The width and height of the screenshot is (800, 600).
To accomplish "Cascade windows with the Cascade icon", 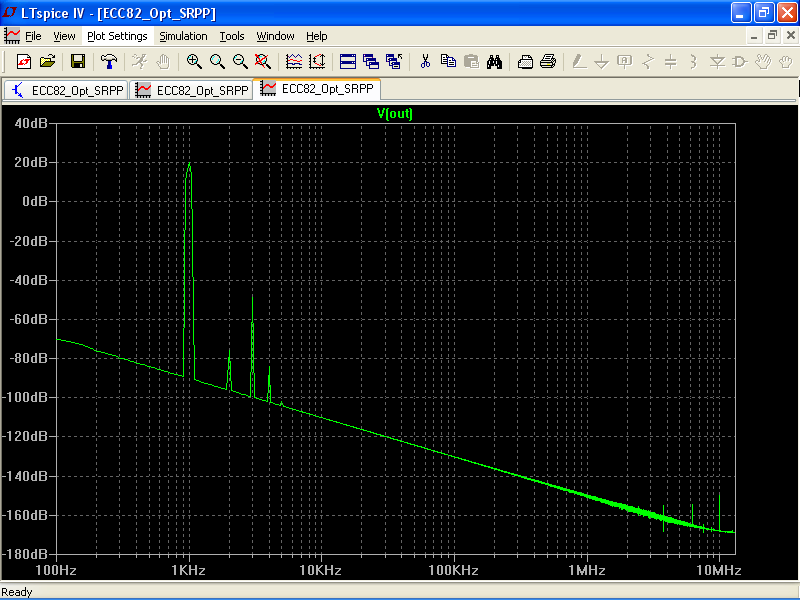I will pyautogui.click(x=371, y=62).
